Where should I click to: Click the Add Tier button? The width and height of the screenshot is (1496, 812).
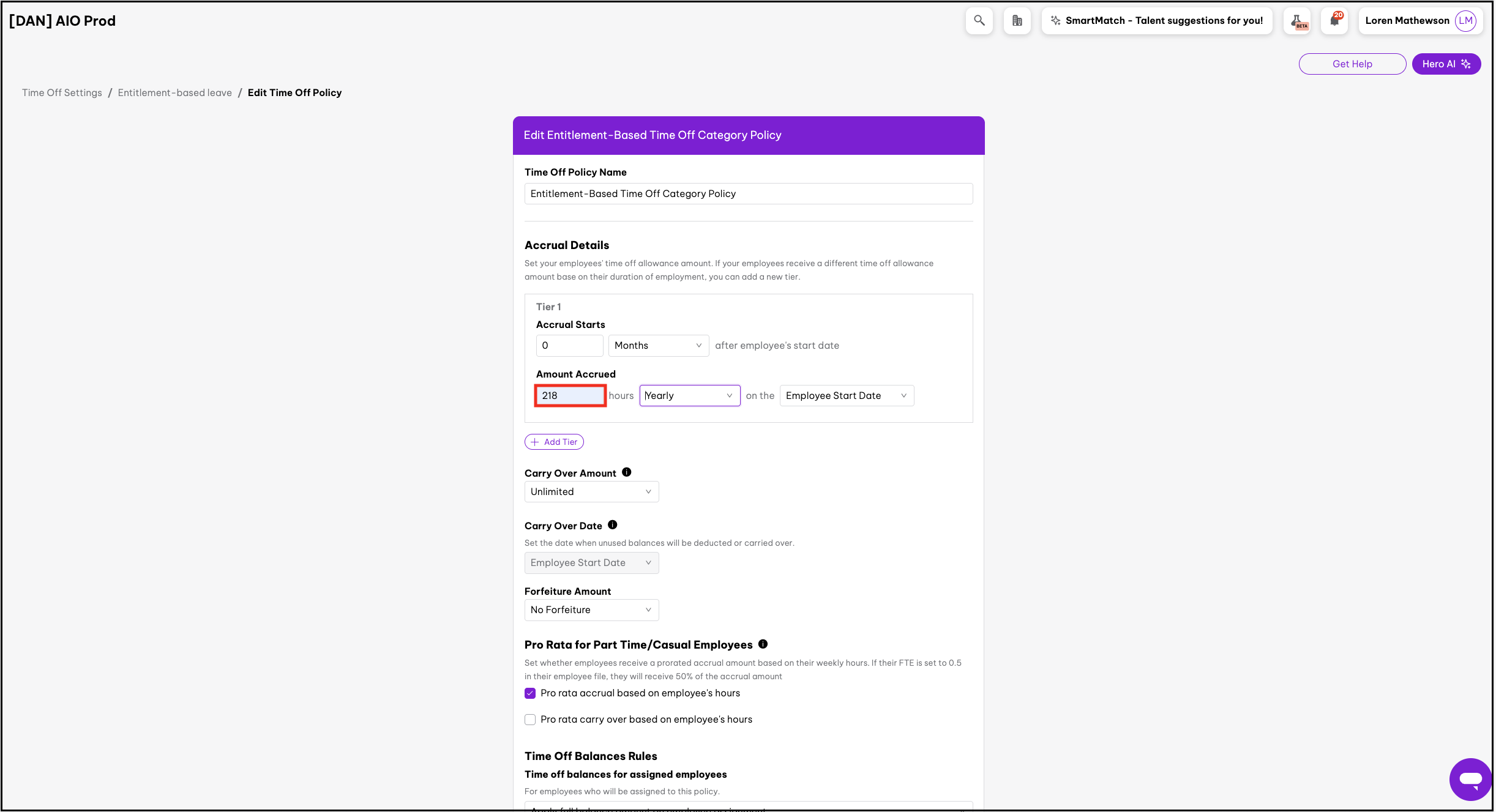point(554,442)
